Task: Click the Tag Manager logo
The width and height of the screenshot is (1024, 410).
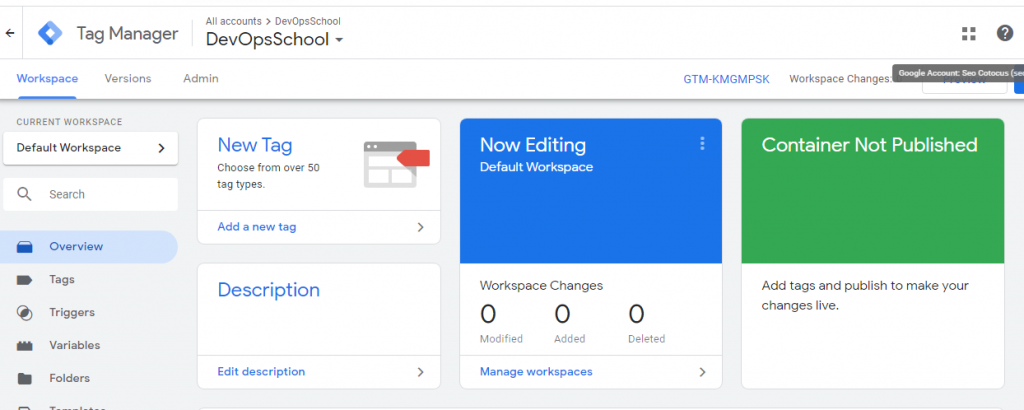Action: click(x=50, y=33)
